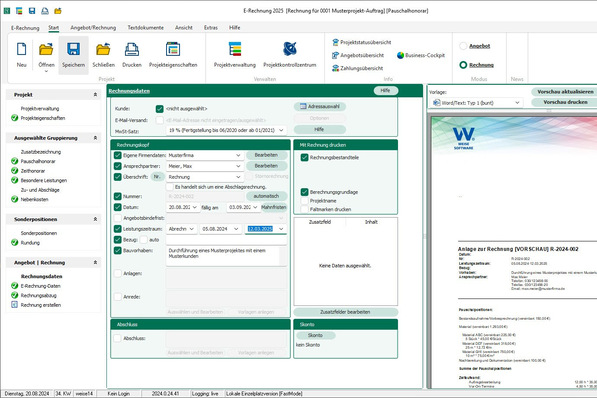Open the Textdokumente tab
Viewport: 597px width, 398px height.
click(x=146, y=28)
